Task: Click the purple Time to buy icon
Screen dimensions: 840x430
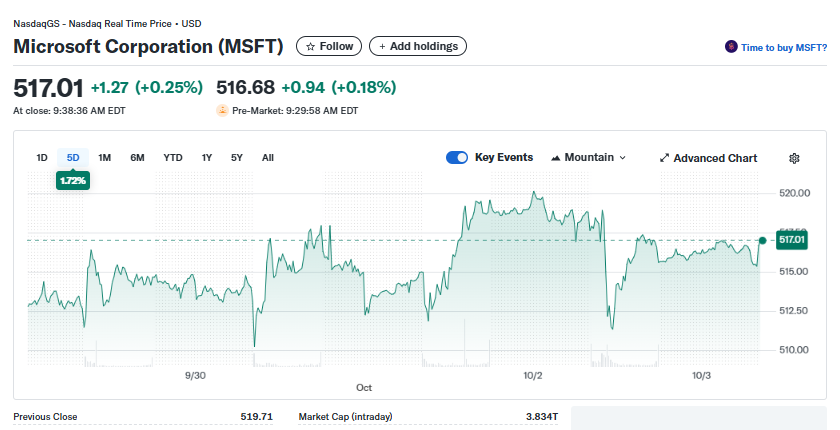Action: (731, 47)
